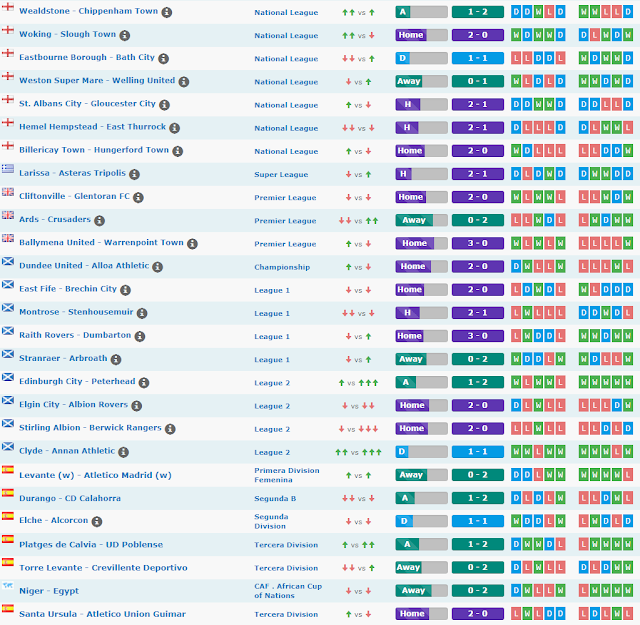Click D prediction bar for Eastbourne Borough match
This screenshot has width=640, height=625.
(422, 58)
